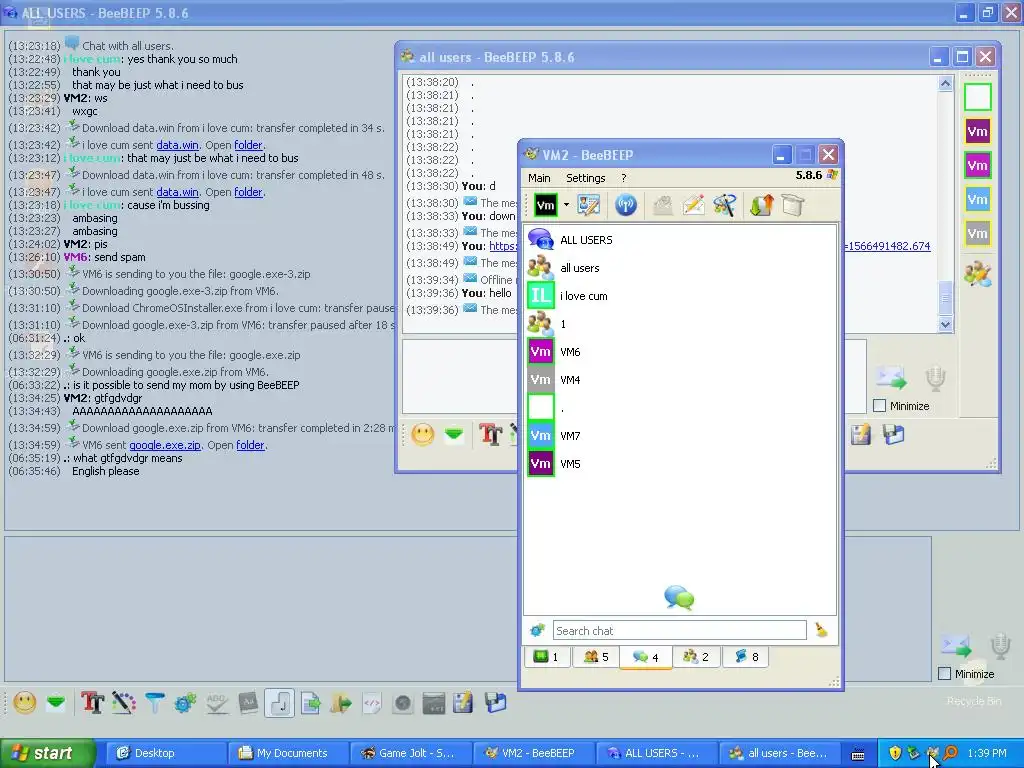
Task: Click blue floppy disk icon in all users window
Action: (x=893, y=435)
